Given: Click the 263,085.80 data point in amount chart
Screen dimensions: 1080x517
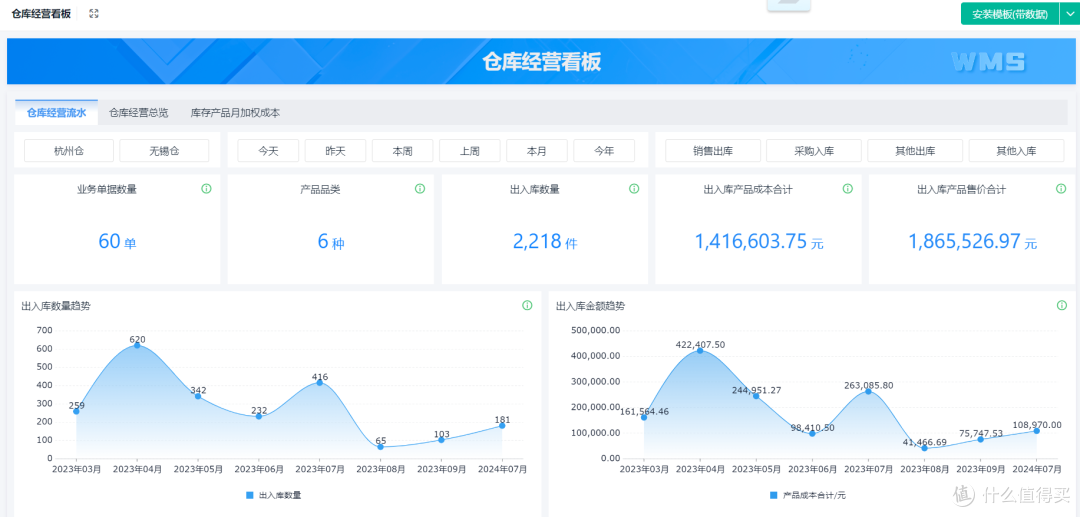Looking at the screenshot, I should coord(869,391).
